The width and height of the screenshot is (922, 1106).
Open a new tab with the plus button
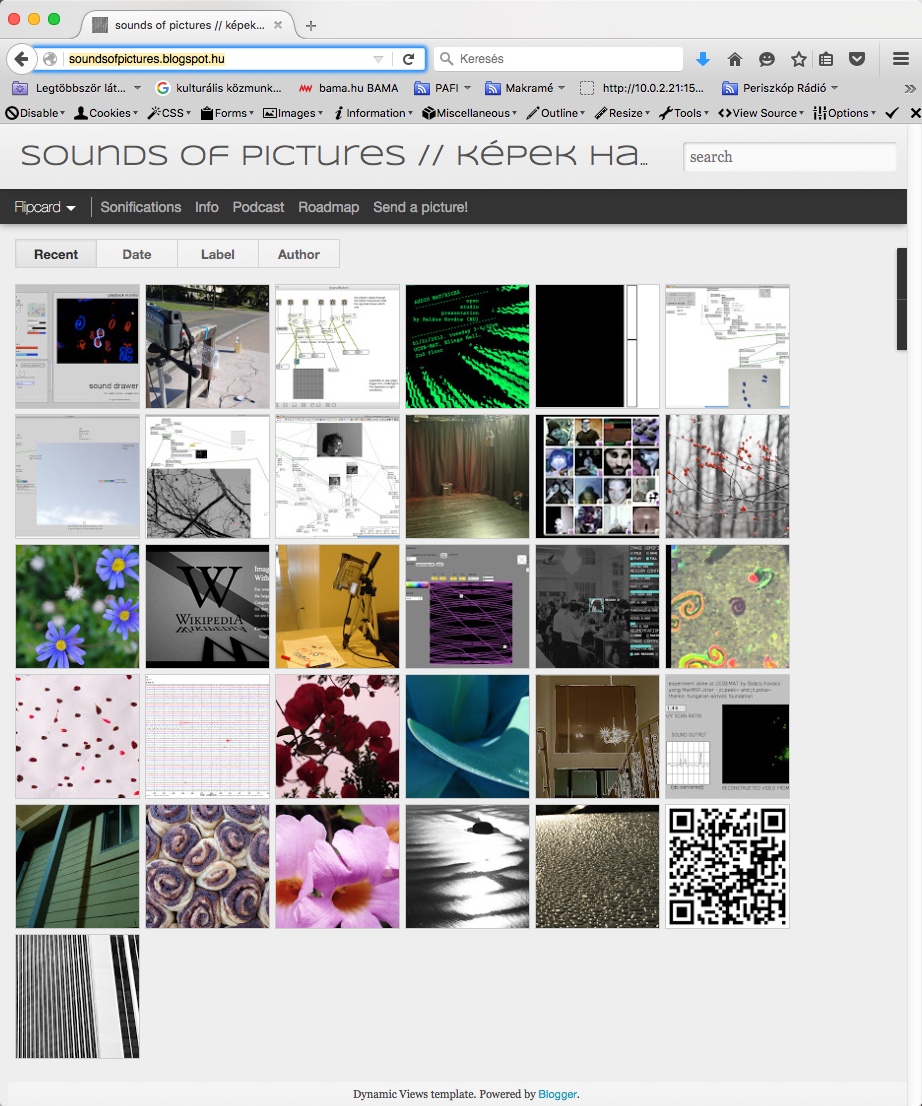[311, 25]
